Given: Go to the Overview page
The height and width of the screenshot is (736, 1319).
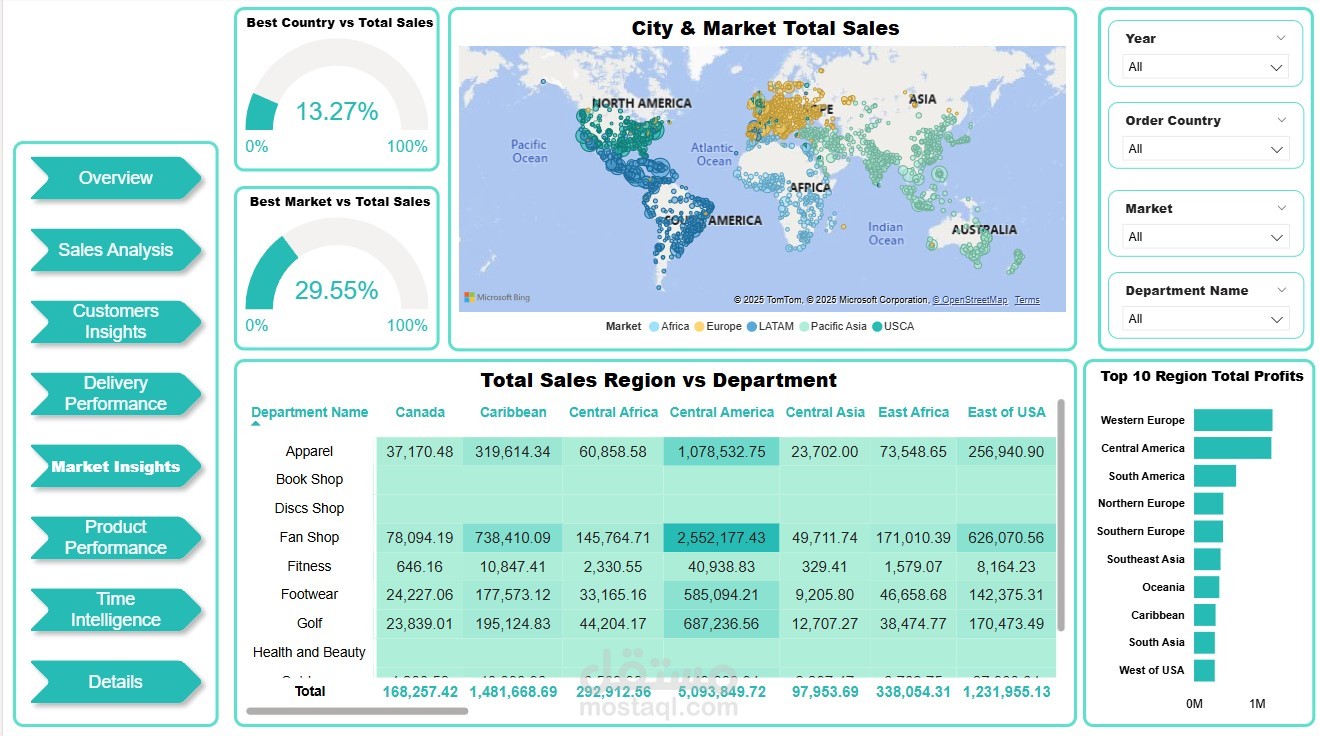Looking at the screenshot, I should [x=116, y=178].
